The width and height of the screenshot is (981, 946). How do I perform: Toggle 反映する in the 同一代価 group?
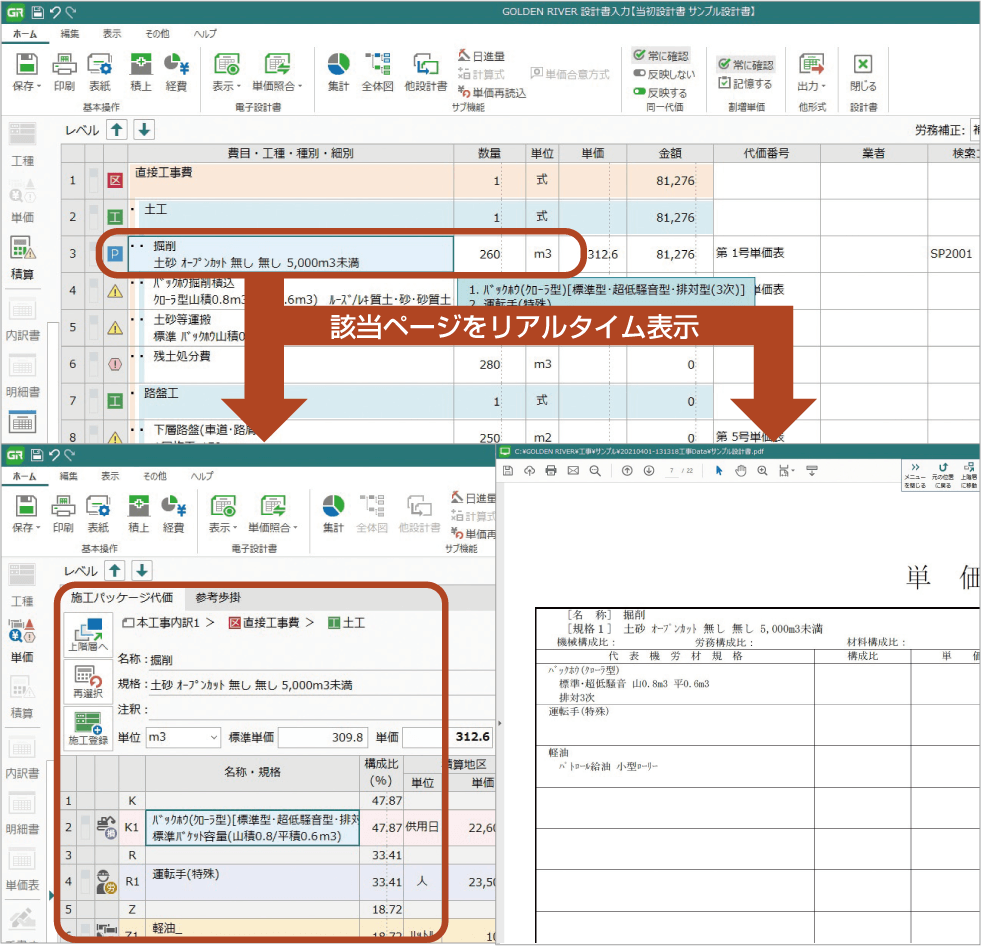(660, 93)
